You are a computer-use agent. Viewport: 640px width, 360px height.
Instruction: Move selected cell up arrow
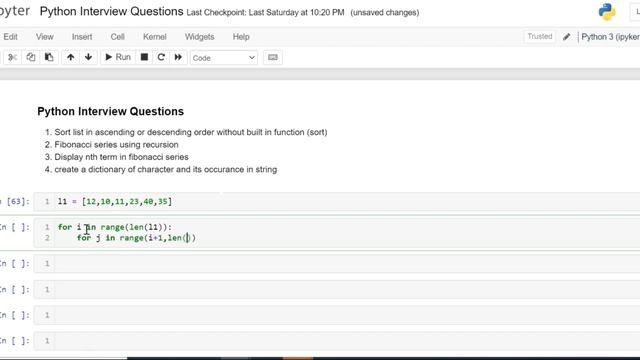71,58
